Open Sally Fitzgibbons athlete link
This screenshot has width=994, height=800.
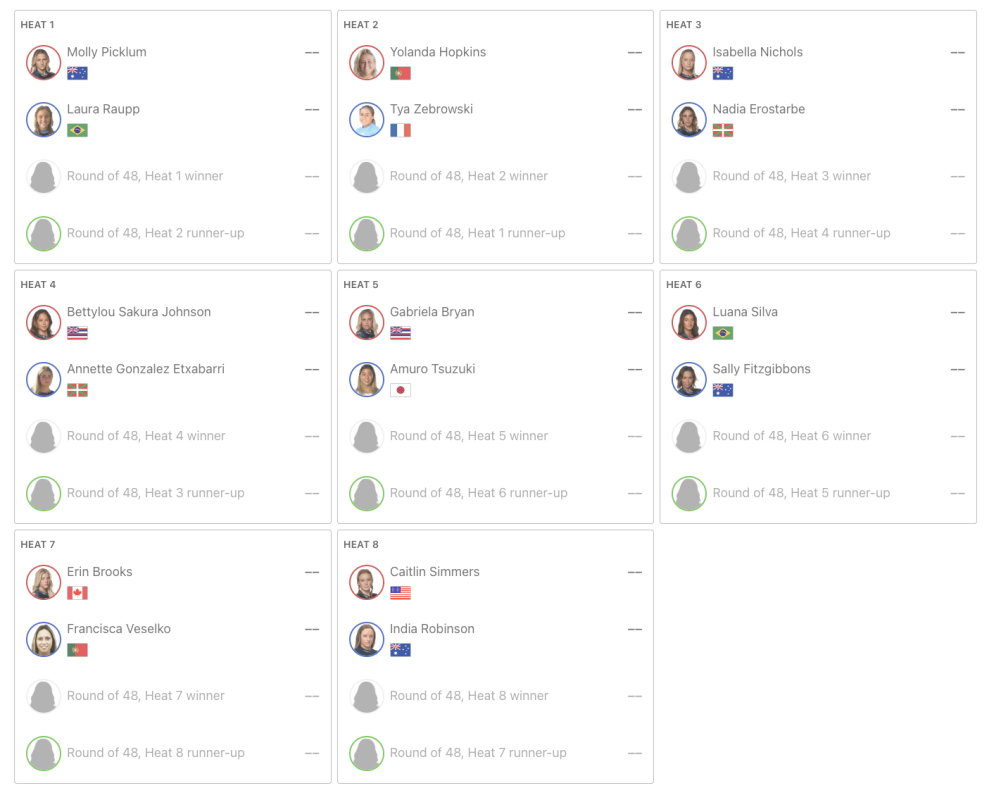coord(761,369)
